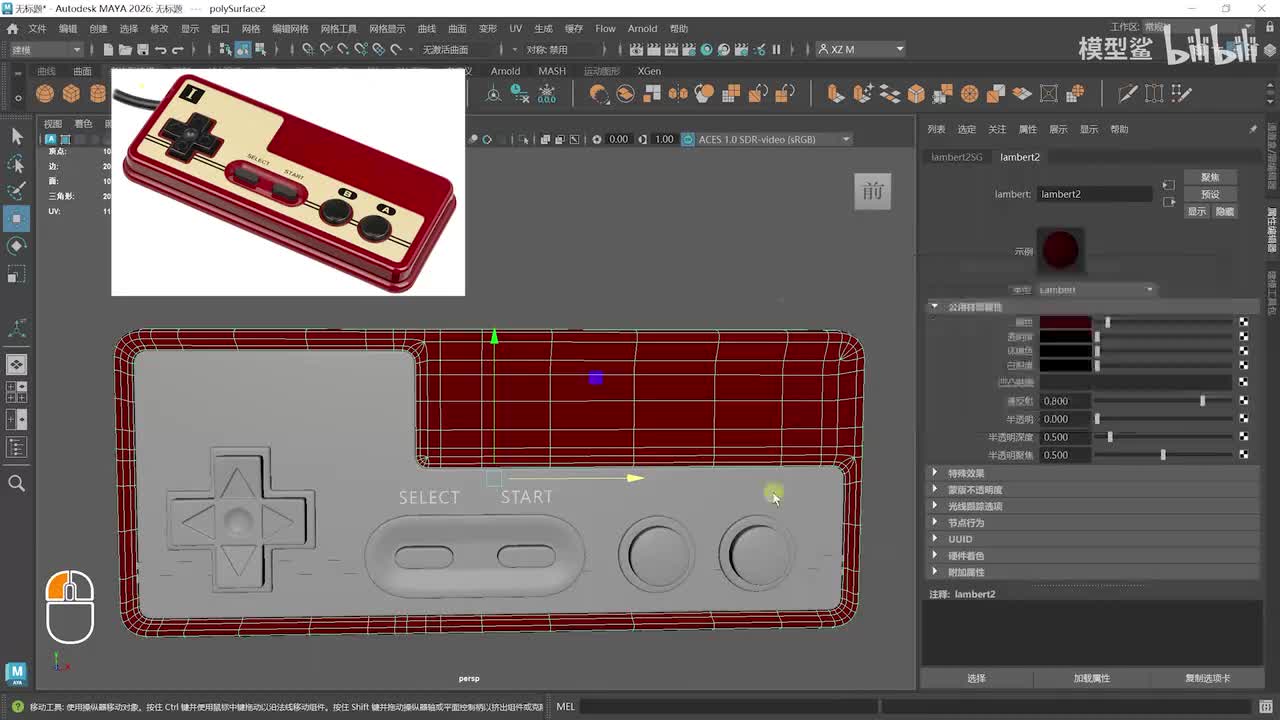
Task: Save the scene with the disk icon
Action: click(143, 49)
